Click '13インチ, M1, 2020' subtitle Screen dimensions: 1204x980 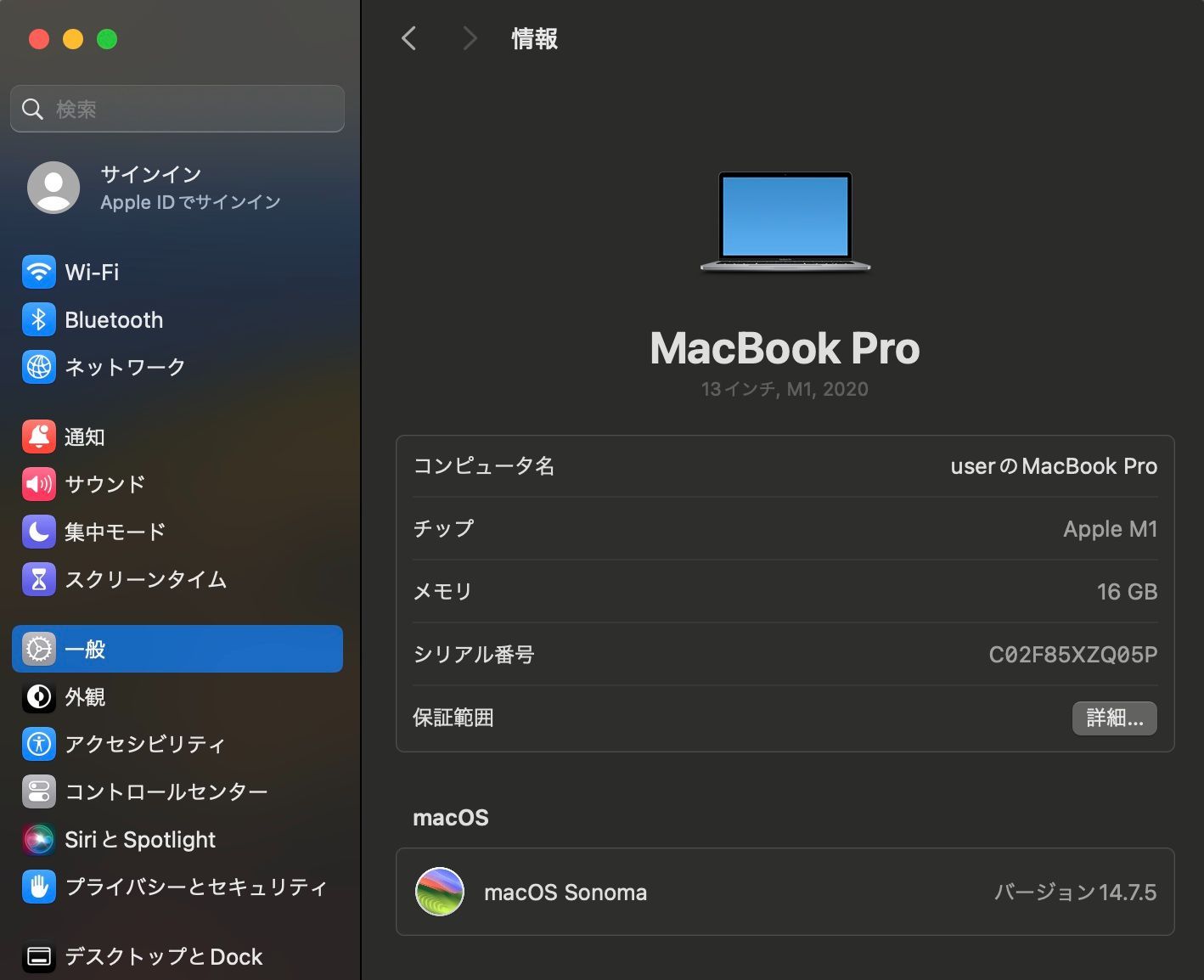point(785,389)
